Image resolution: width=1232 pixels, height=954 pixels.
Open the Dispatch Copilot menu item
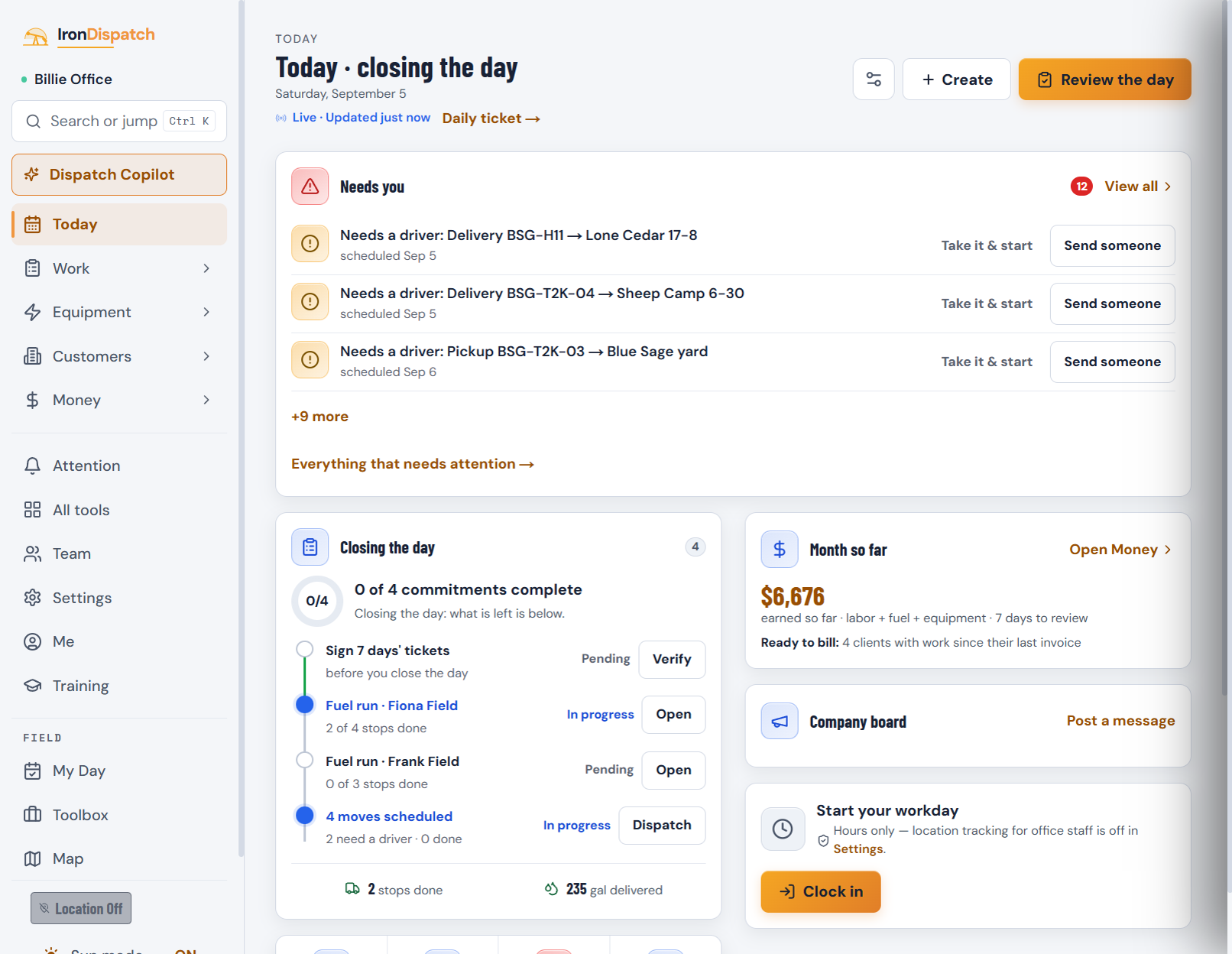119,174
